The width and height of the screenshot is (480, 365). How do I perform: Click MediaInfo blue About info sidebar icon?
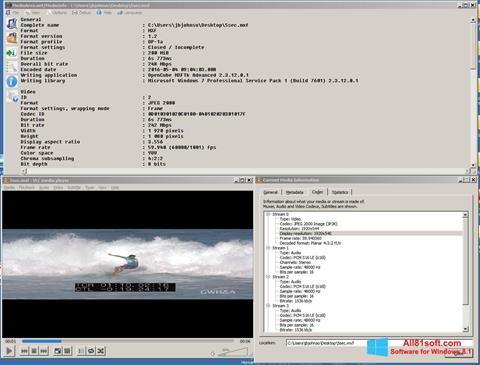12,81
